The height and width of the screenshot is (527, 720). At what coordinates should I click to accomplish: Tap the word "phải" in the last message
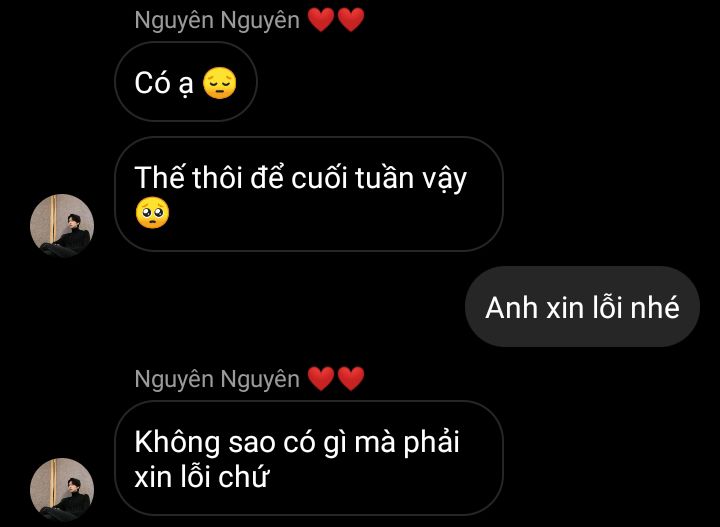coord(431,443)
